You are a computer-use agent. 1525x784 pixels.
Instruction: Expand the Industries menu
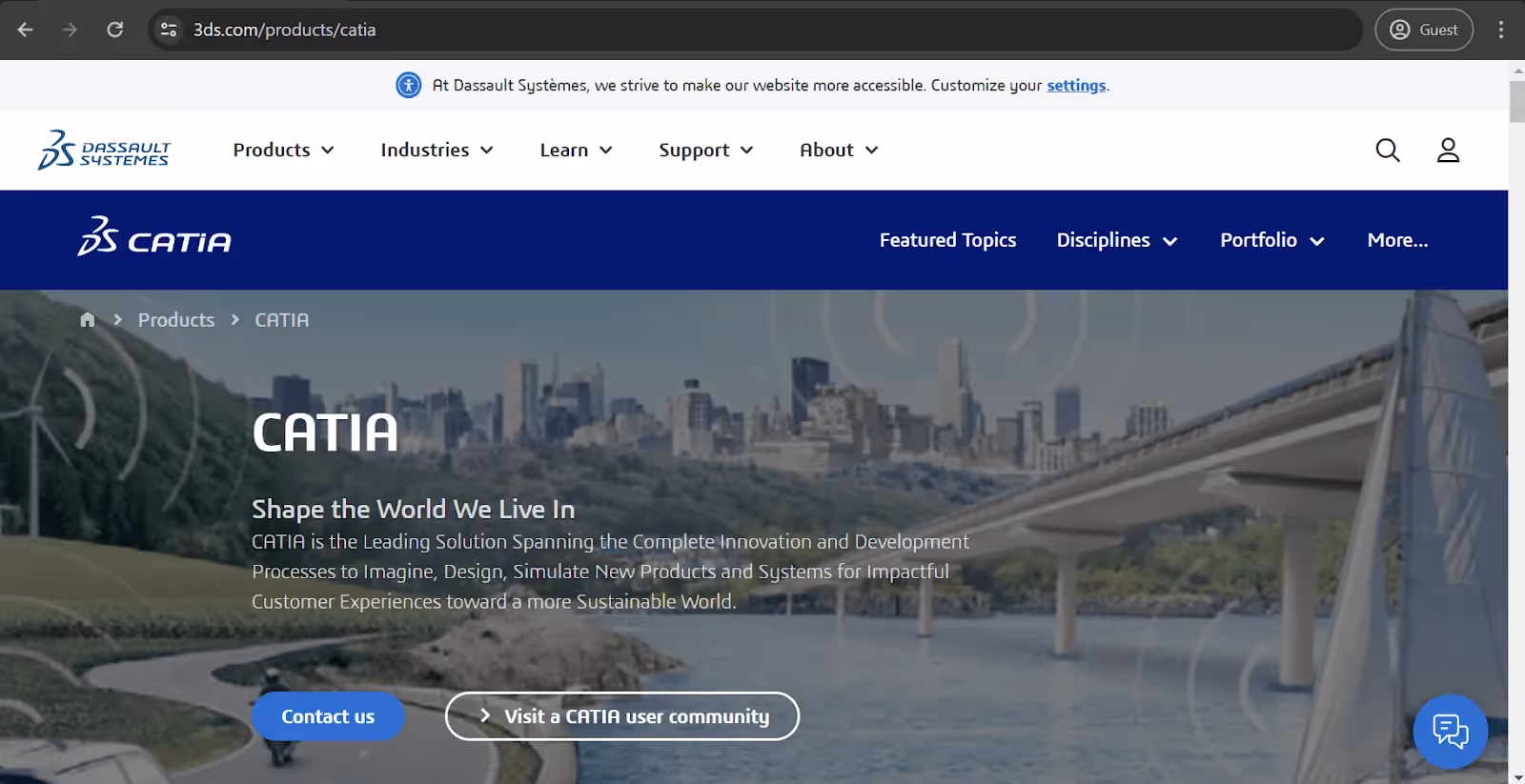(x=437, y=150)
